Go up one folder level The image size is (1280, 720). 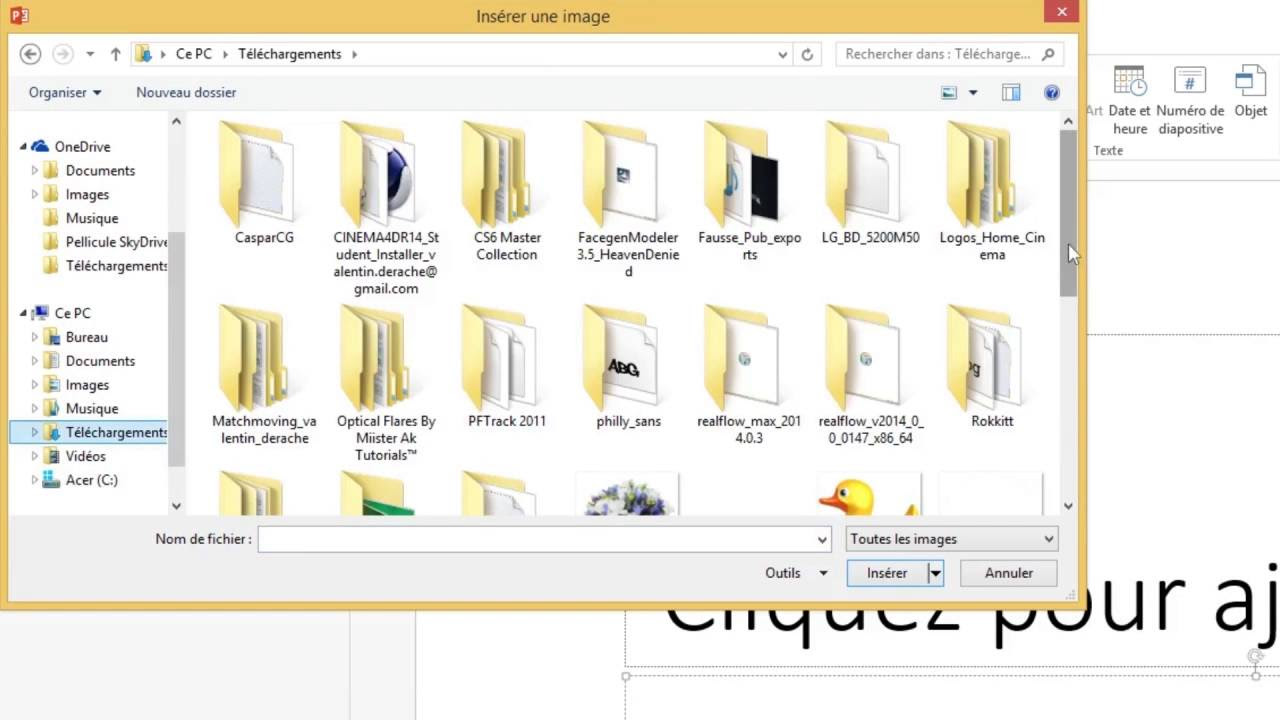pyautogui.click(x=115, y=54)
